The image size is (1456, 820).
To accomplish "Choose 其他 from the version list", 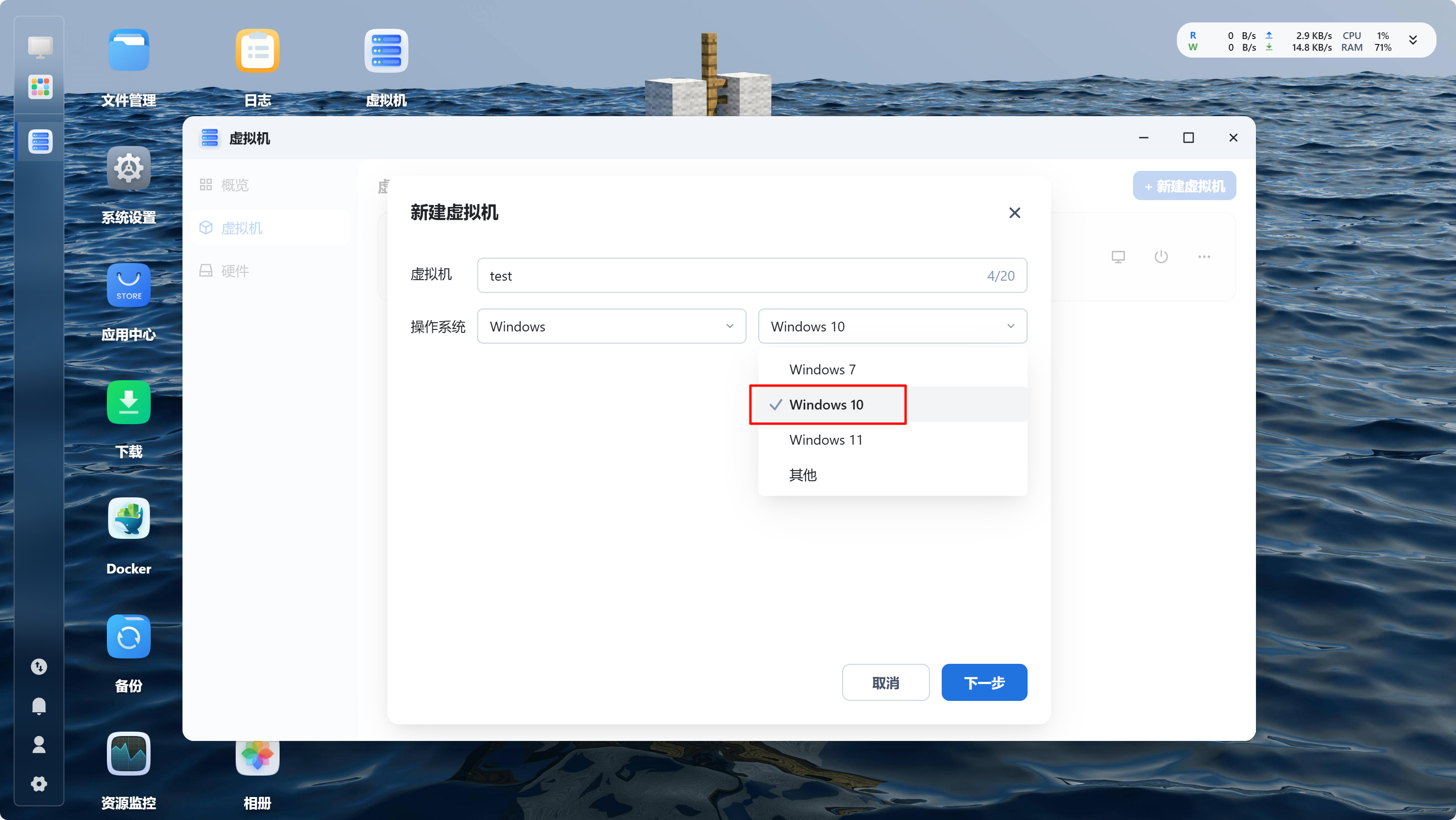I will pyautogui.click(x=892, y=474).
